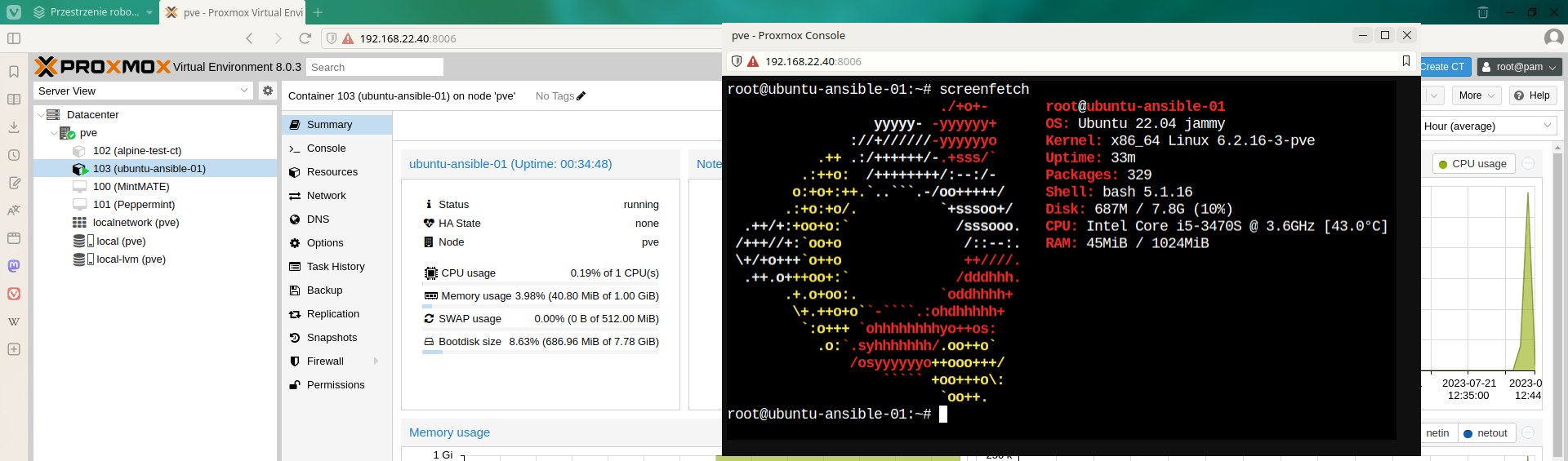Select local (pve) storage
The width and height of the screenshot is (1568, 461).
pos(155,242)
